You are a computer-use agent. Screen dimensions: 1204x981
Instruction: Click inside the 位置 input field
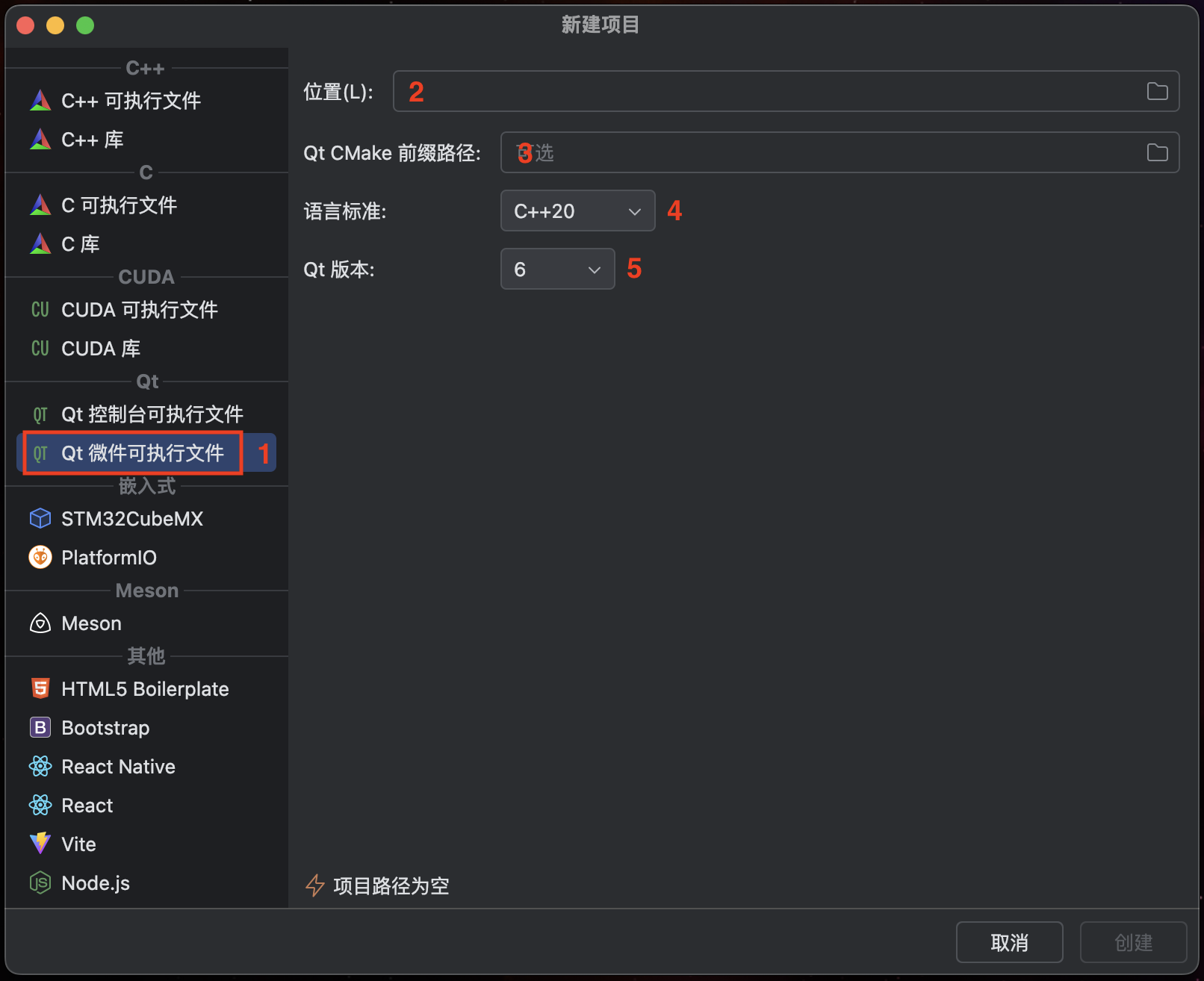[x=747, y=90]
